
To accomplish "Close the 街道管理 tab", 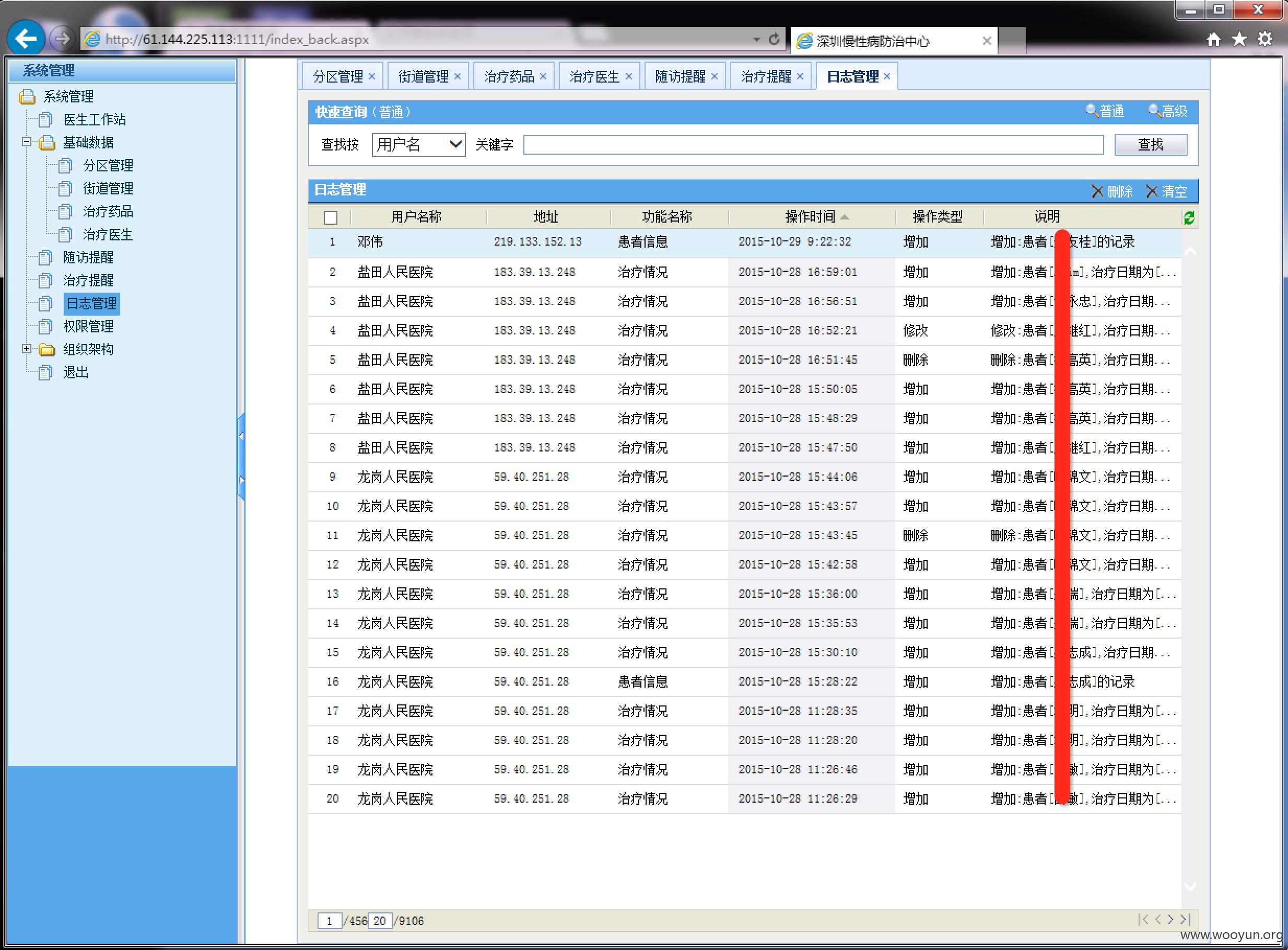I will [x=458, y=76].
